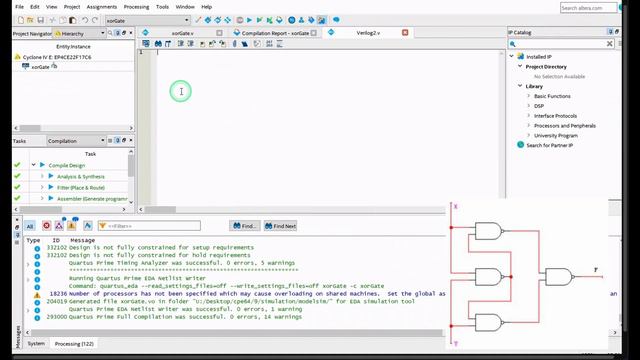The height and width of the screenshot is (360, 640).
Task: Expand the Assembler task row
Action: point(42,198)
